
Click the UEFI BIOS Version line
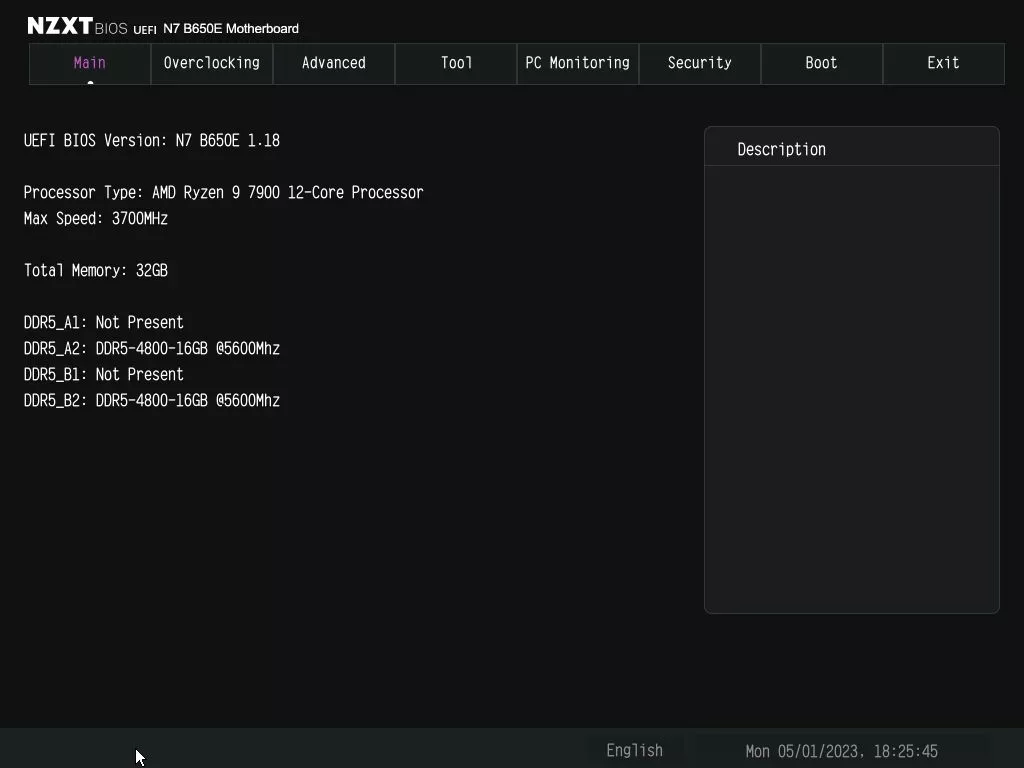(x=152, y=140)
